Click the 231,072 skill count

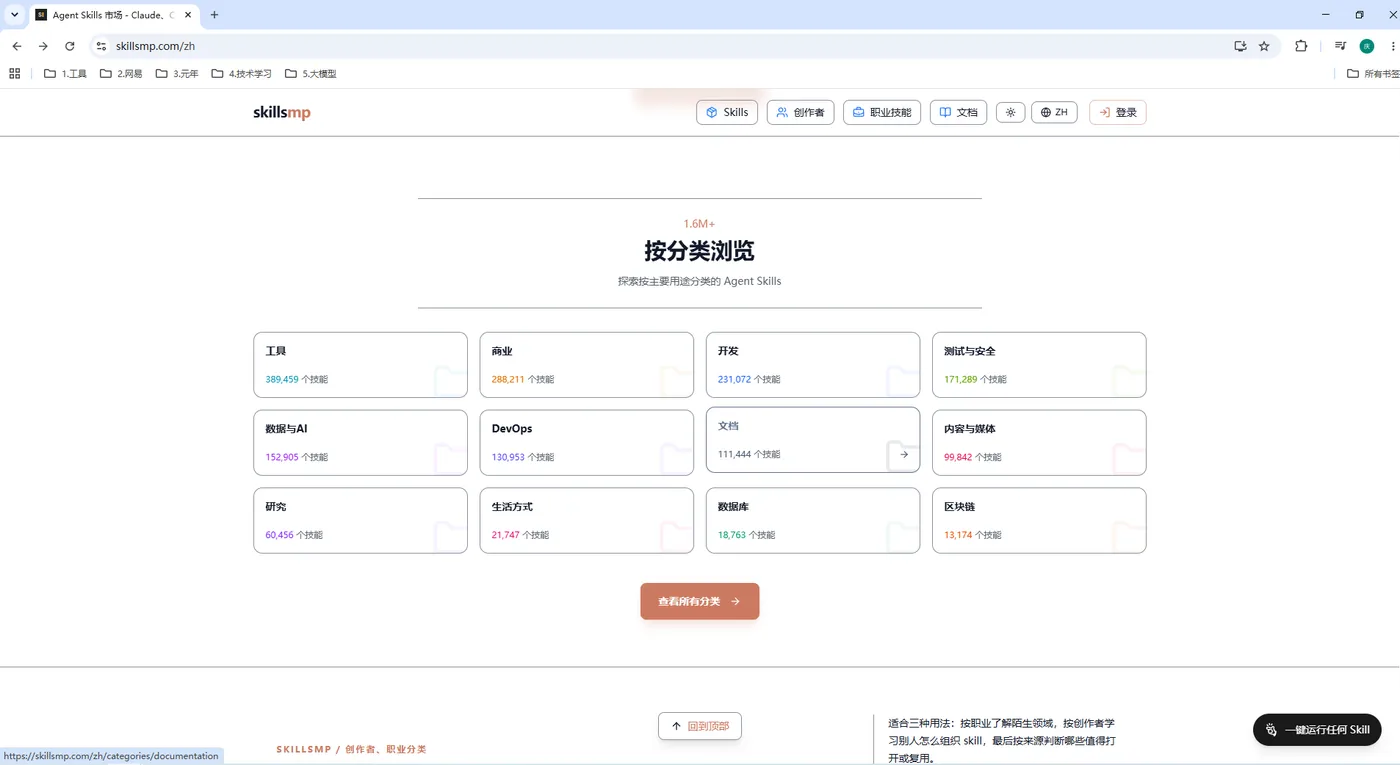pos(734,380)
